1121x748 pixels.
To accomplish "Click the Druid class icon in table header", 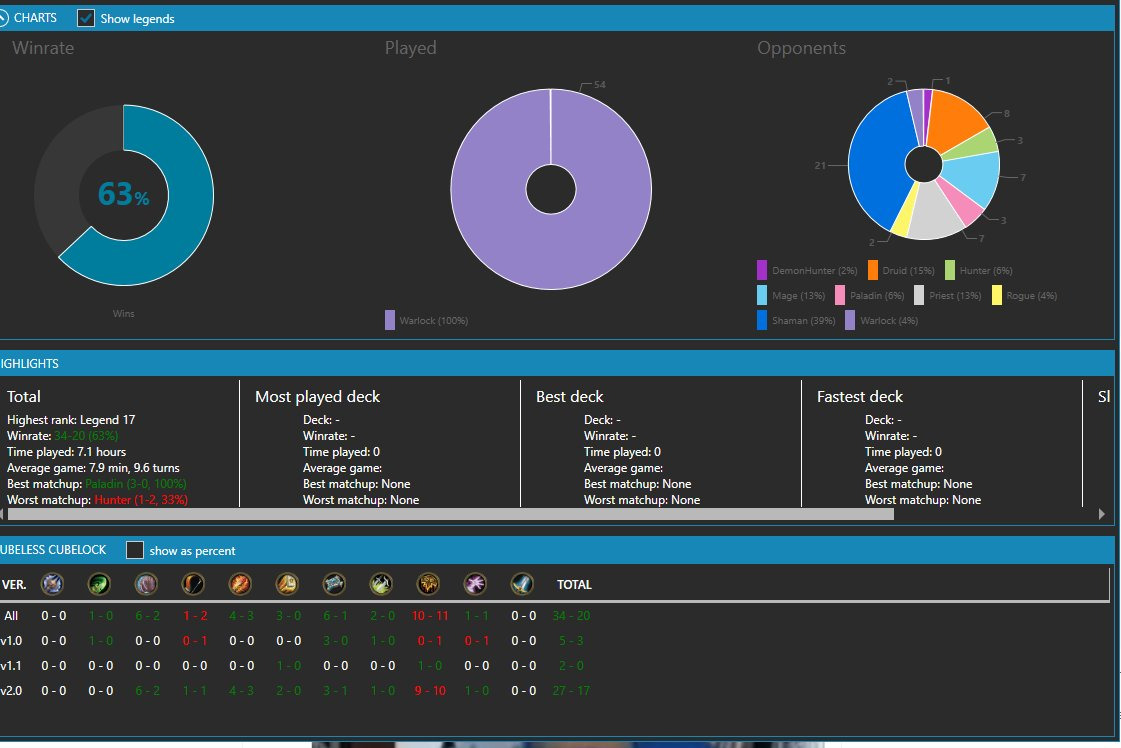I will 147,584.
